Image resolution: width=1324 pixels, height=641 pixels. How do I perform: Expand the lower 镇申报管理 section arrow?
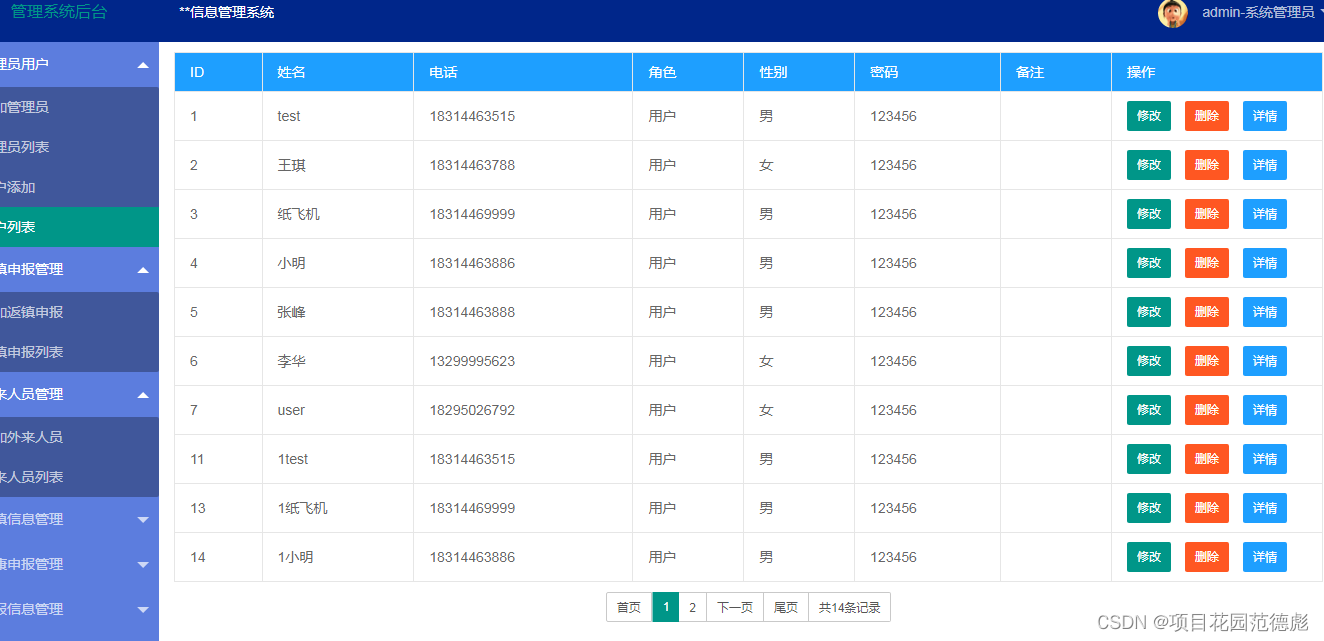pyautogui.click(x=143, y=565)
